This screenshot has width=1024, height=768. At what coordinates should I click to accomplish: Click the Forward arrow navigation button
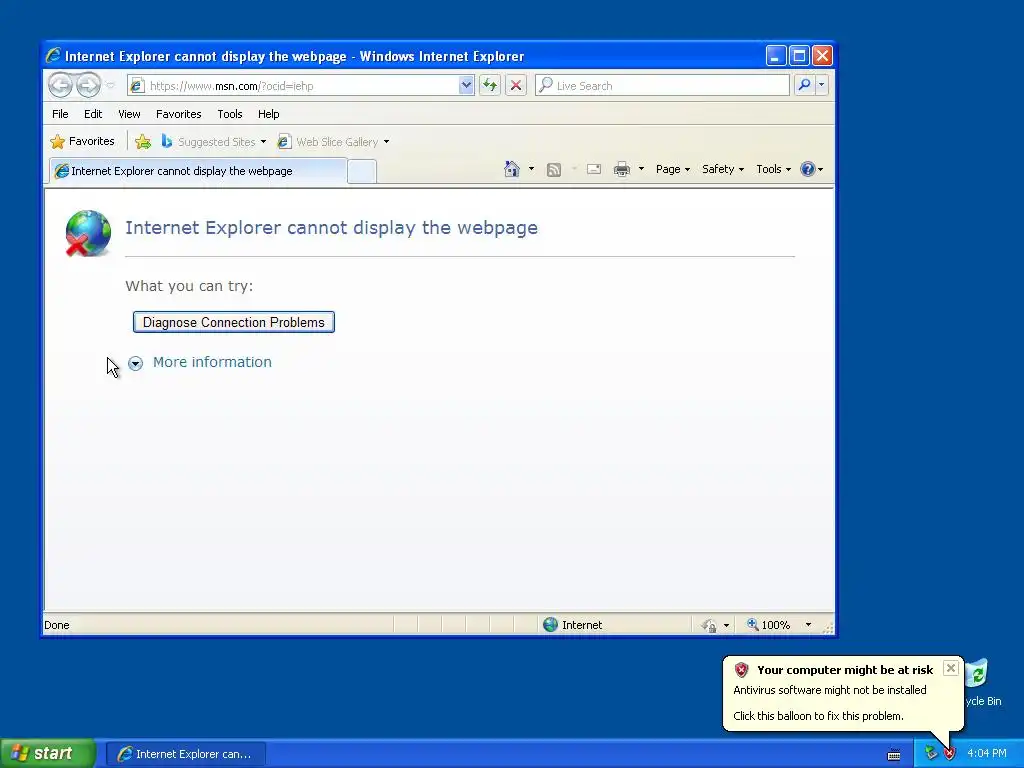pyautogui.click(x=89, y=85)
